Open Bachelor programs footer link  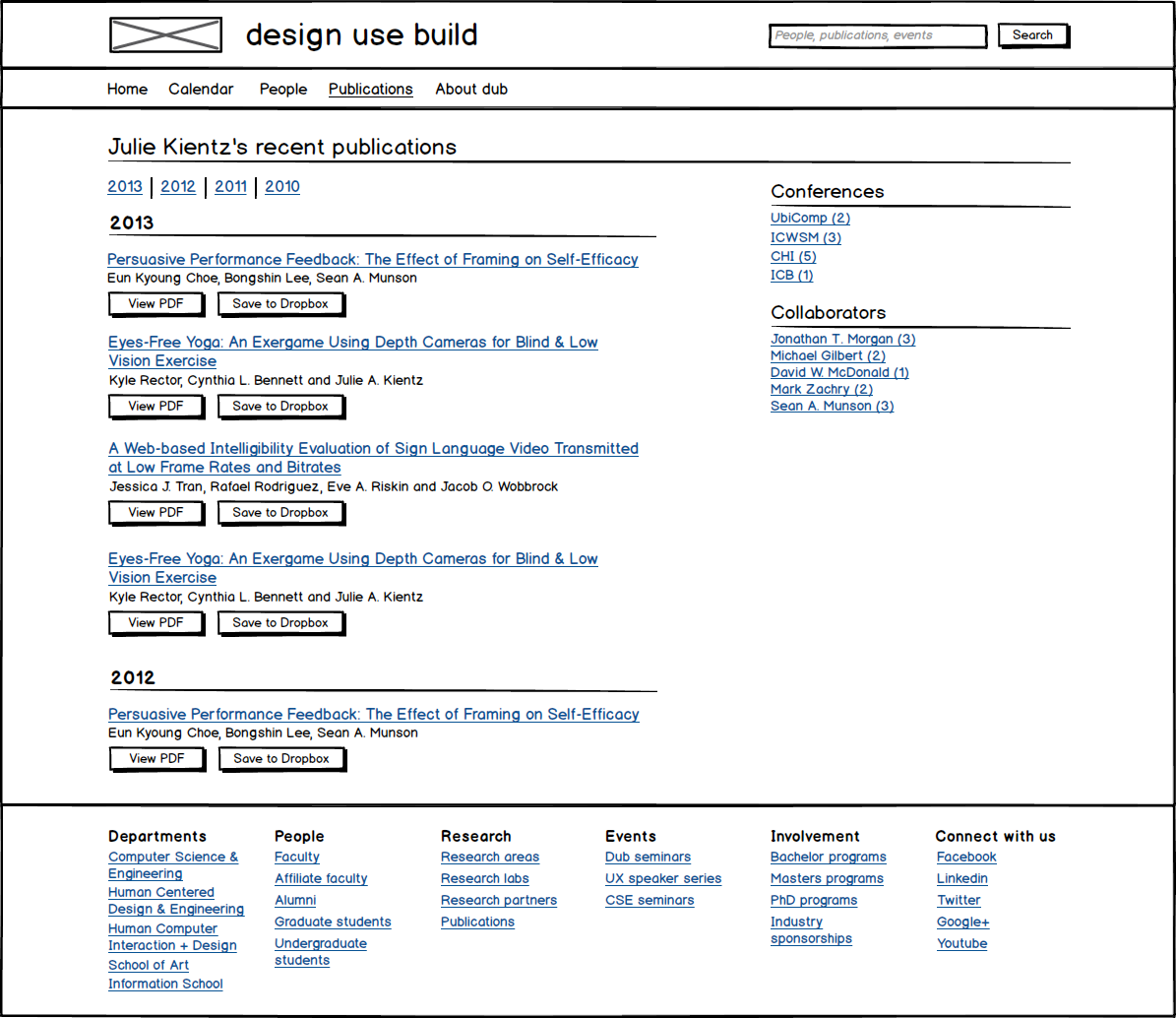[829, 857]
